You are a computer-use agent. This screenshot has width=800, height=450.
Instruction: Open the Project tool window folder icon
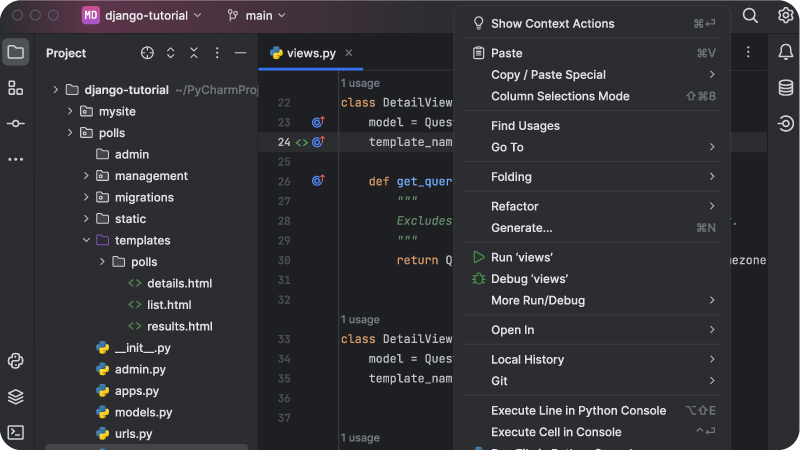tap(16, 52)
